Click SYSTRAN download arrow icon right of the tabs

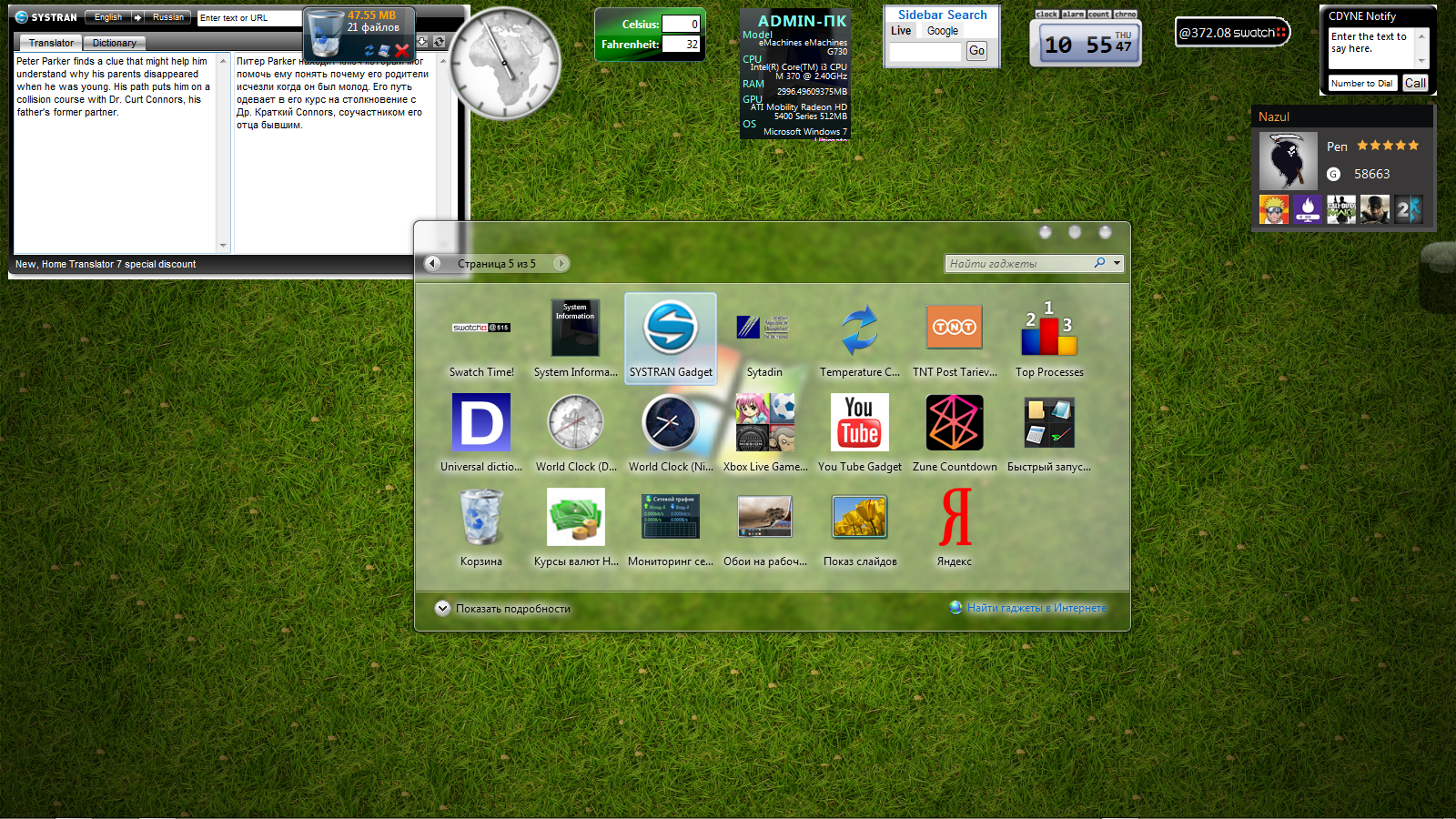tap(422, 42)
